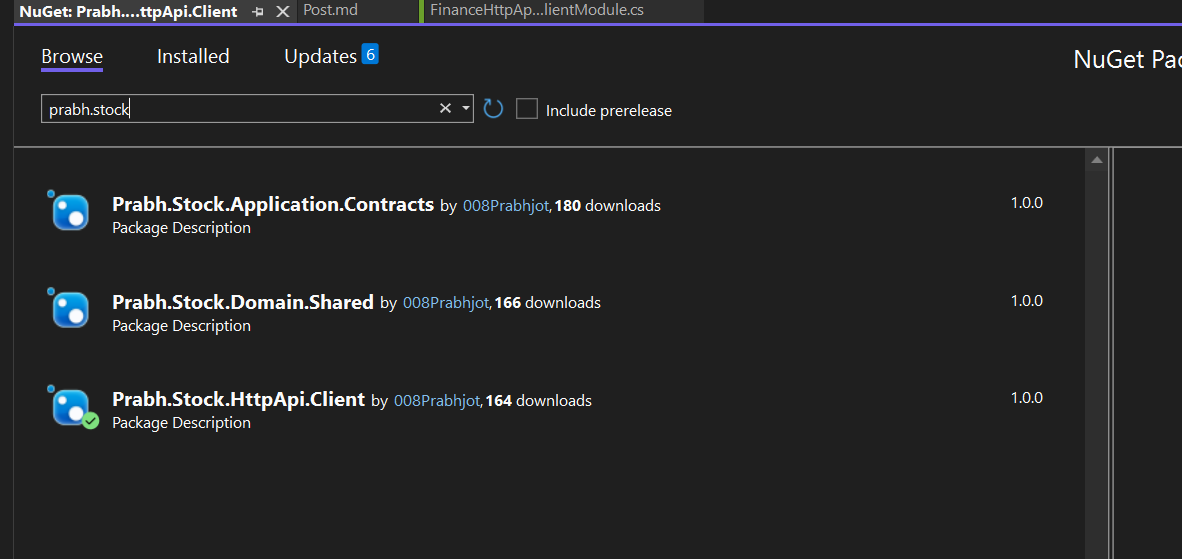
Task: Open 008Prabhjot link for Application.Contracts package
Action: (507, 206)
